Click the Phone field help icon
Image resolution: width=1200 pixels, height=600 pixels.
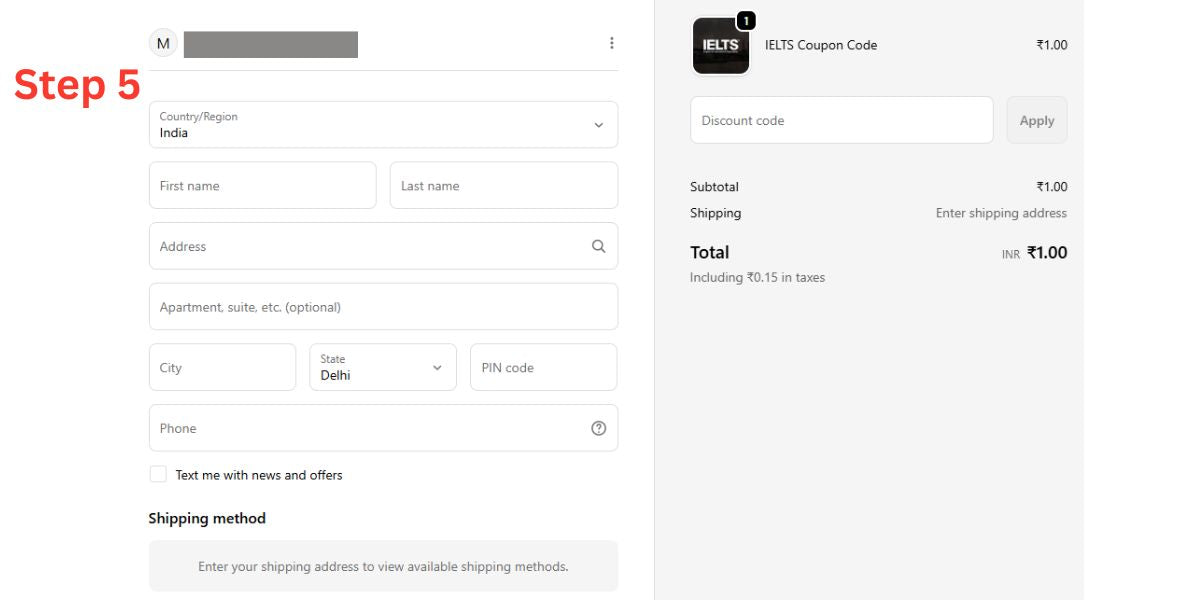598,428
